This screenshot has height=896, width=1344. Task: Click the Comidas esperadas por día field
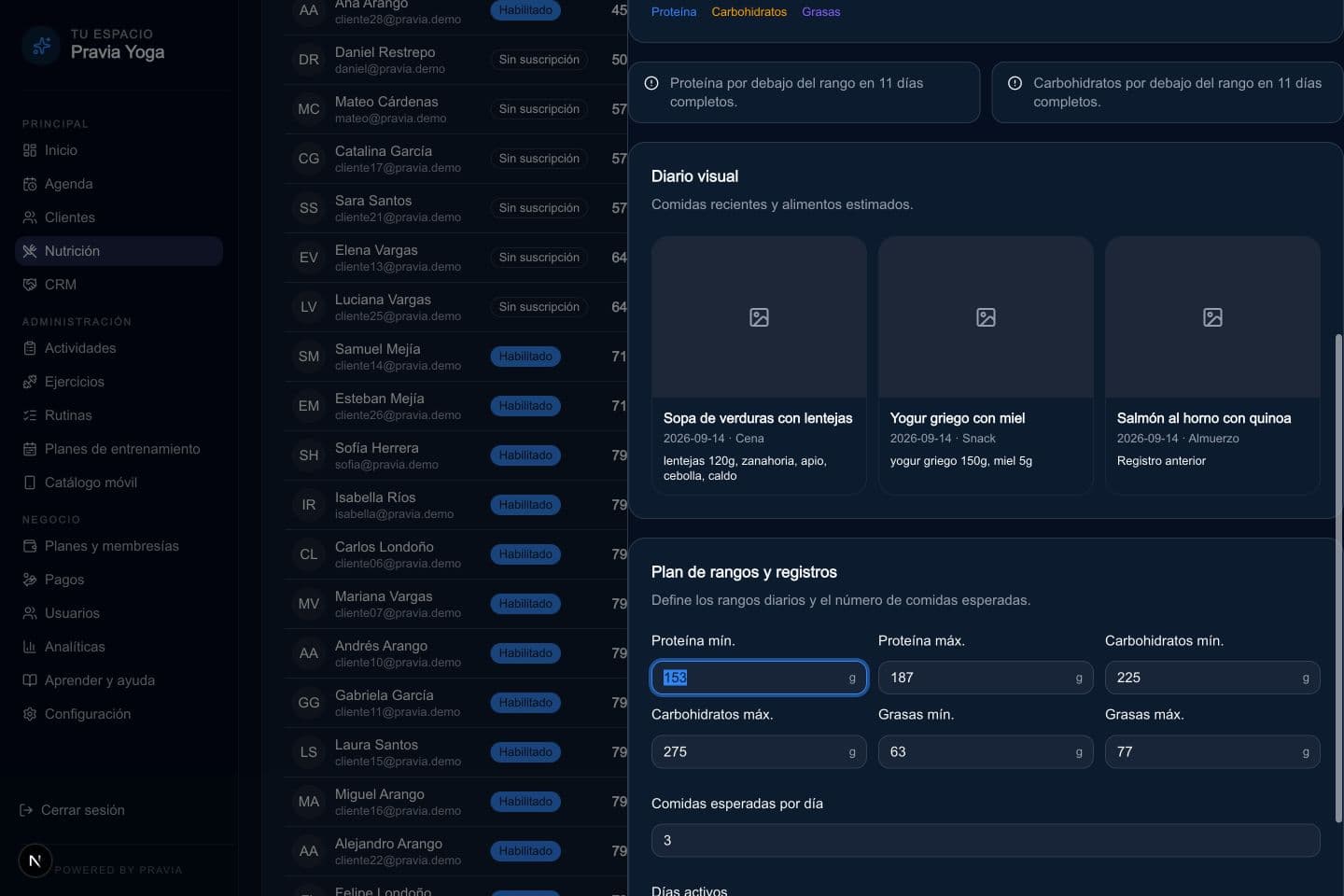pos(986,840)
